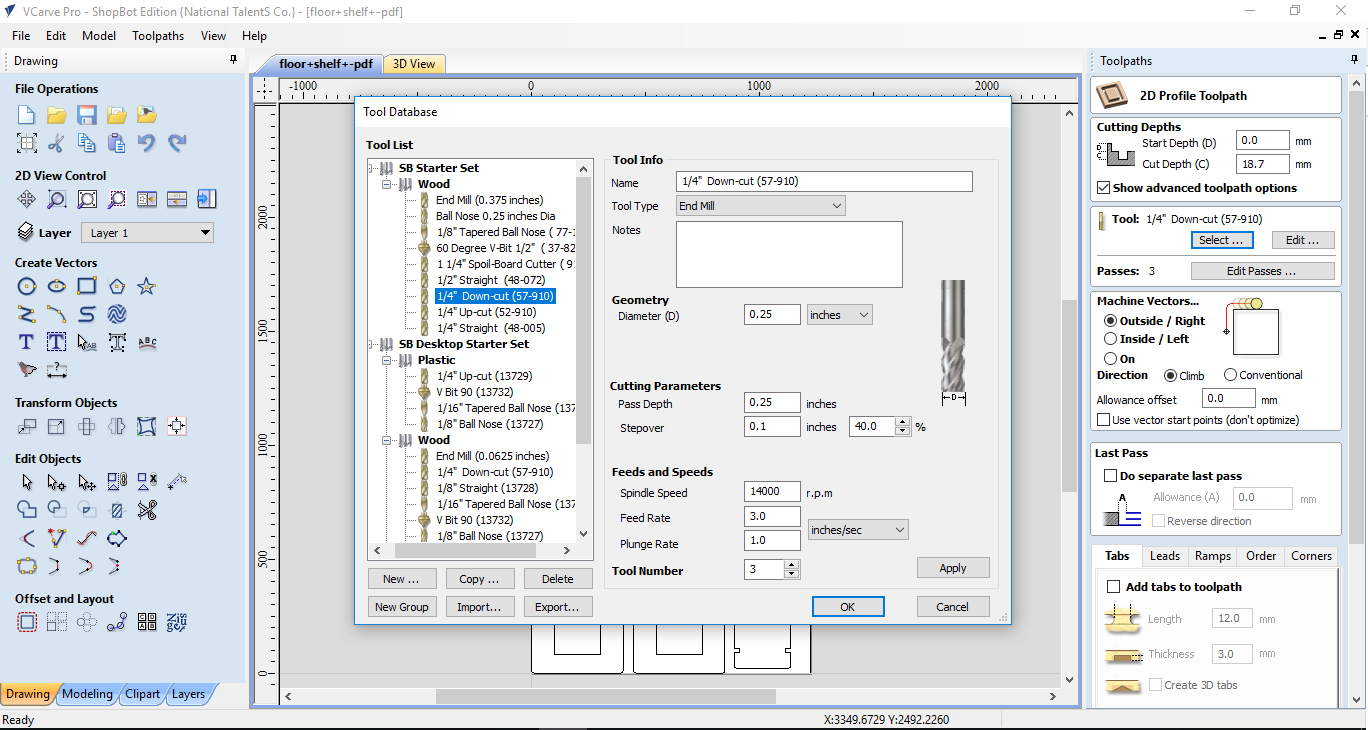Select the Draw Circle tool
This screenshot has height=730, width=1368.
click(27, 287)
